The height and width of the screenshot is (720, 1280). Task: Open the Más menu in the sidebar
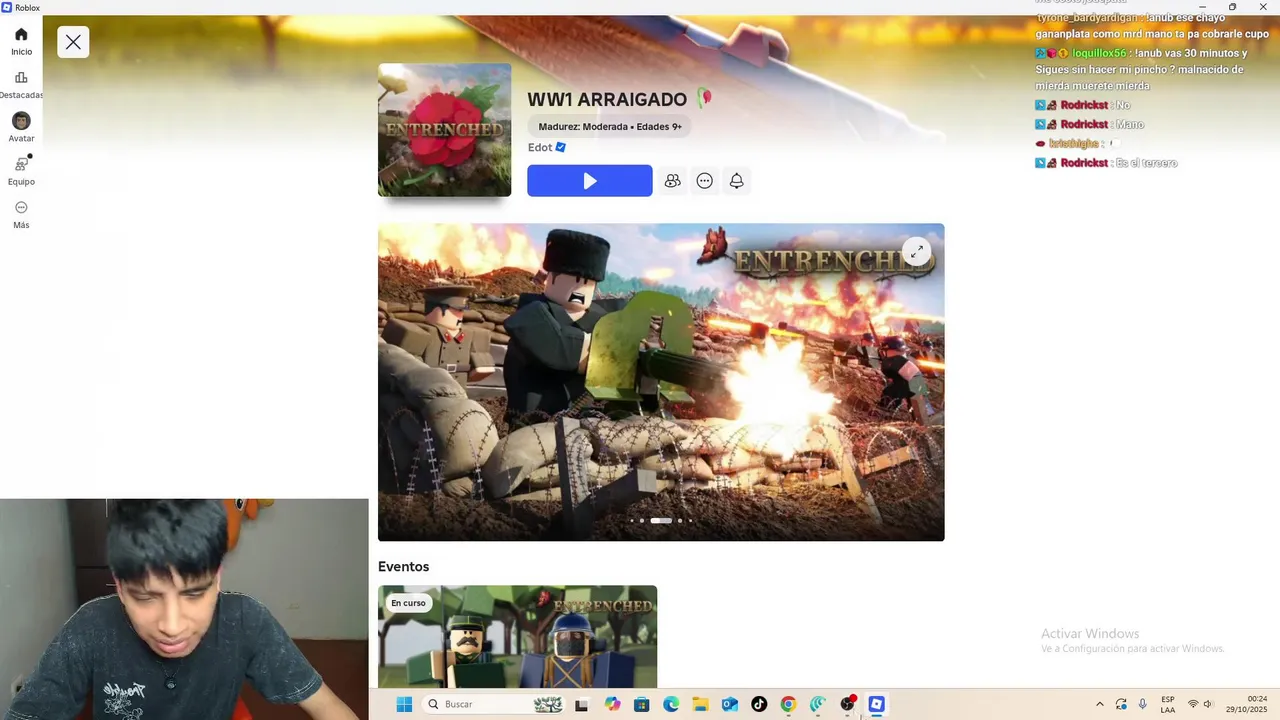coord(21,214)
